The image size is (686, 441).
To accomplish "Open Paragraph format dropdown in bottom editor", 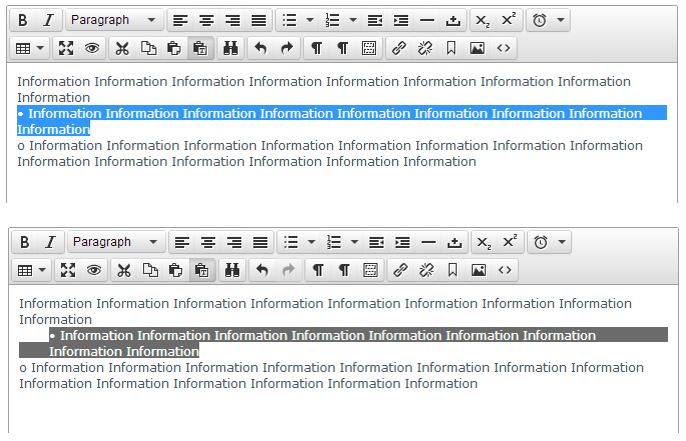I will [x=116, y=242].
